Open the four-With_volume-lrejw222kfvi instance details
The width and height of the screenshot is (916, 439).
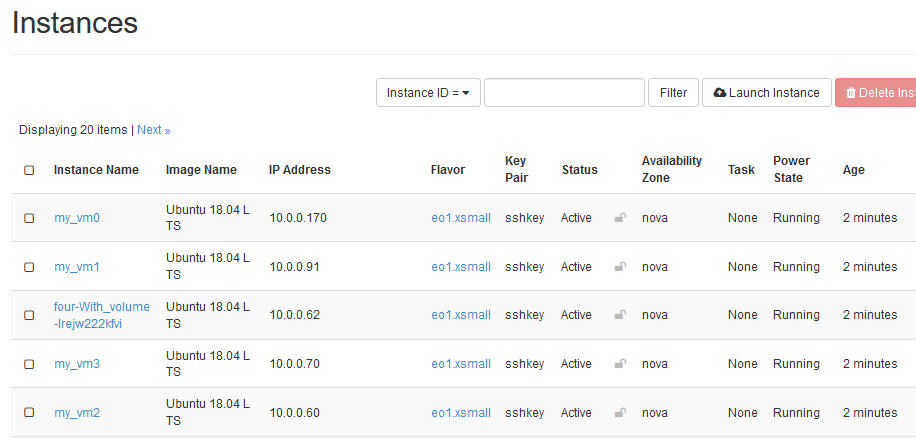[101, 315]
